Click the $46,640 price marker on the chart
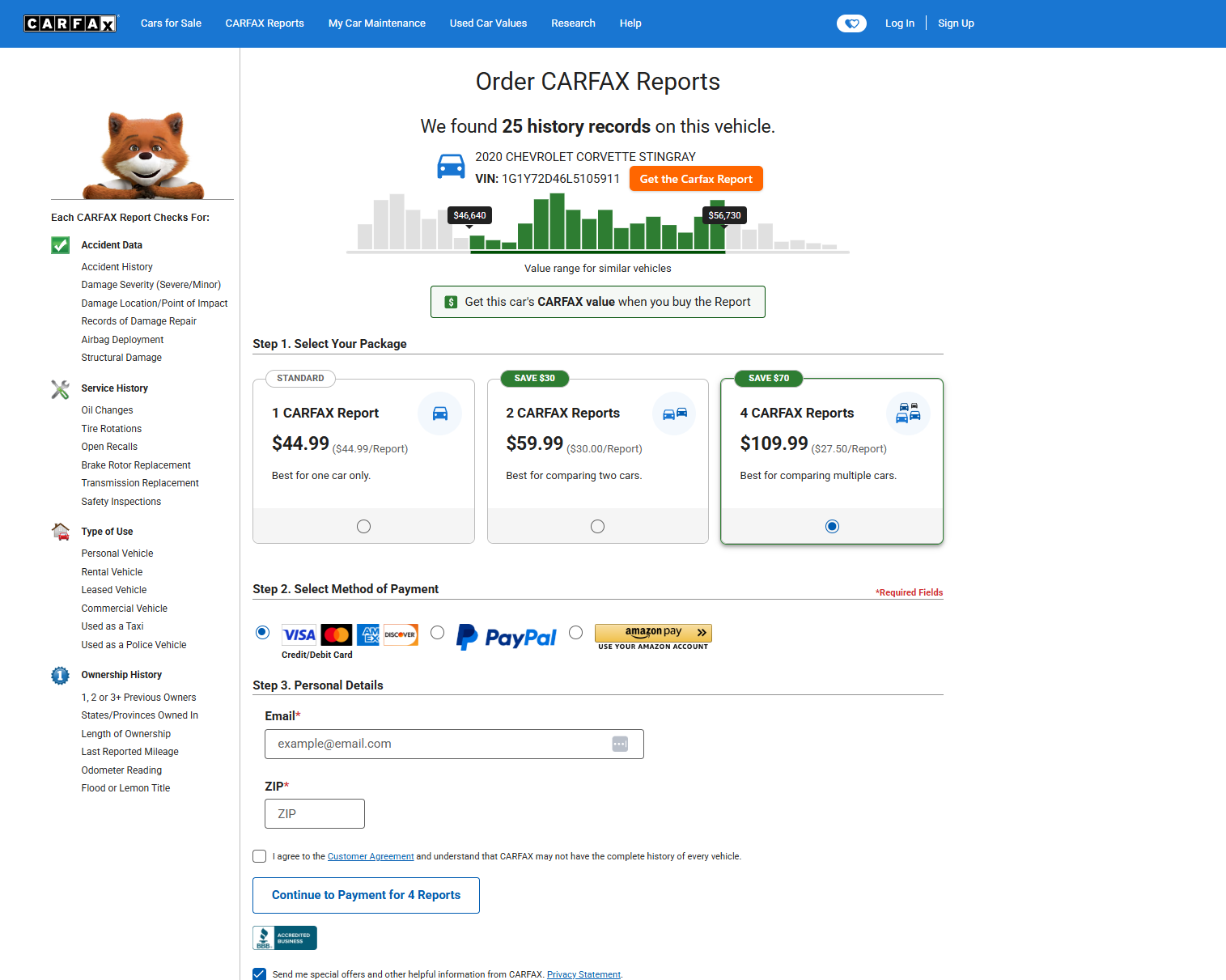The image size is (1226, 980). (x=469, y=215)
